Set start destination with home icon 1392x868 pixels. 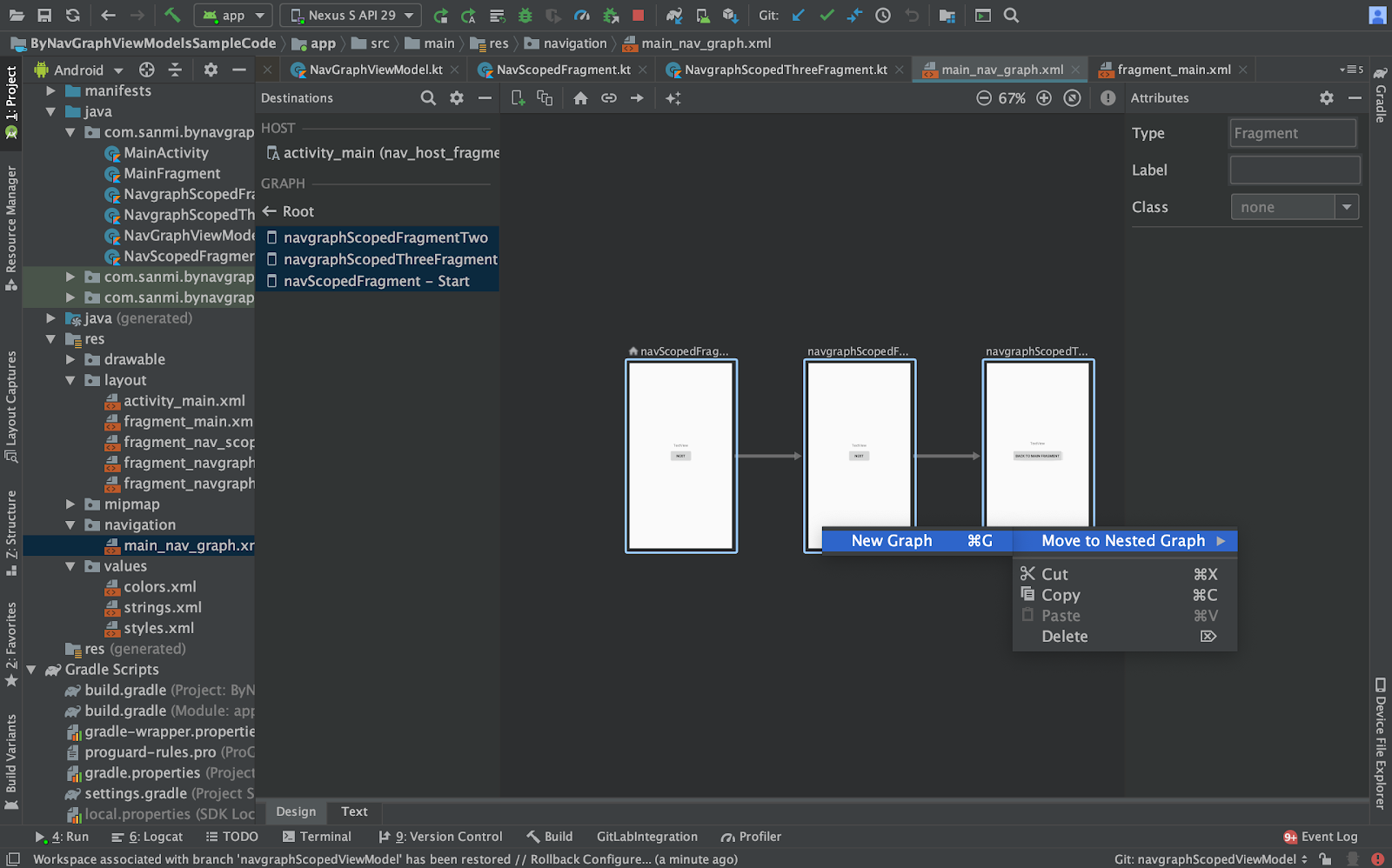click(580, 98)
